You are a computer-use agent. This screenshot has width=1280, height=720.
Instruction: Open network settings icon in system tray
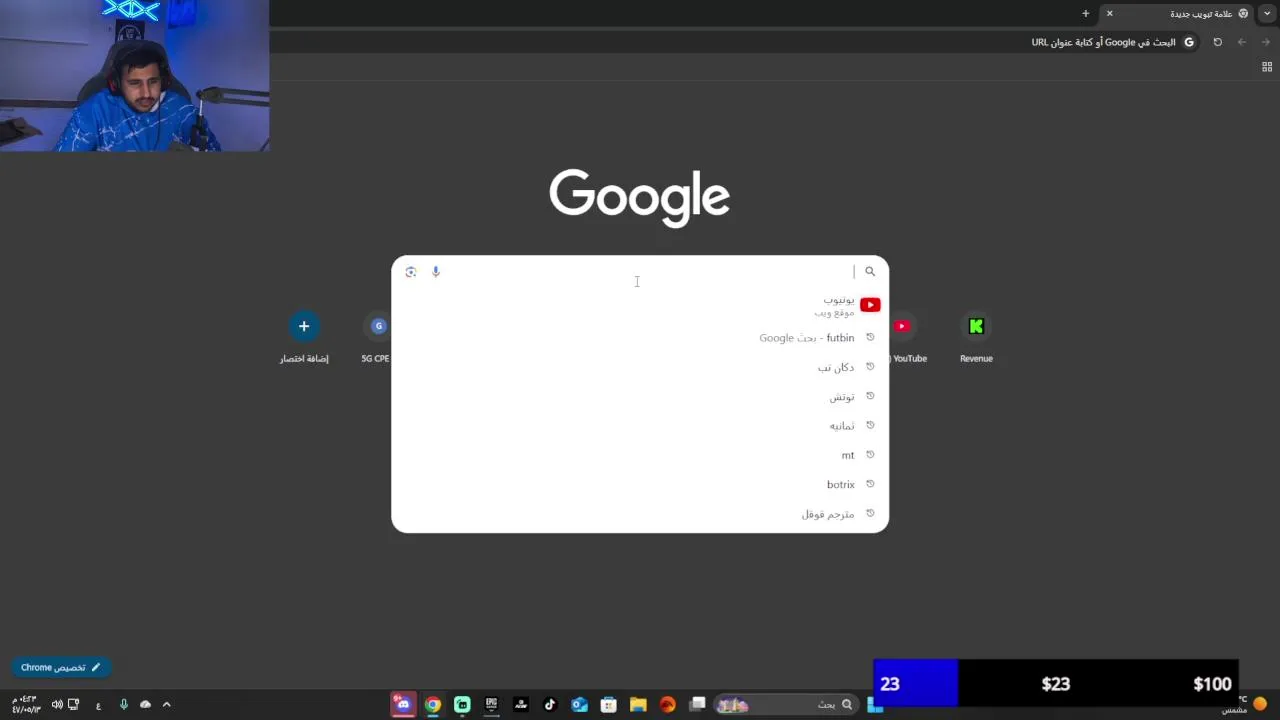coord(74,704)
